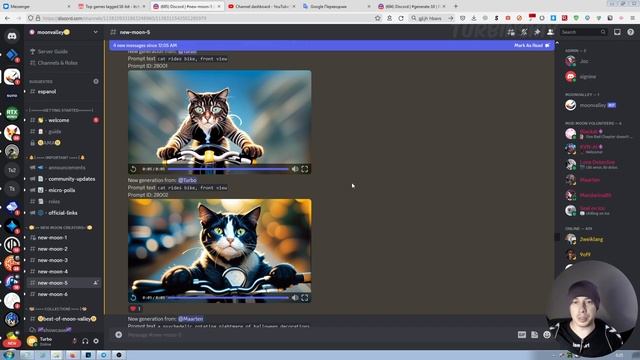Switch to the Channel dashboard YouTube tab
The image size is (640, 360).
coord(262,7)
